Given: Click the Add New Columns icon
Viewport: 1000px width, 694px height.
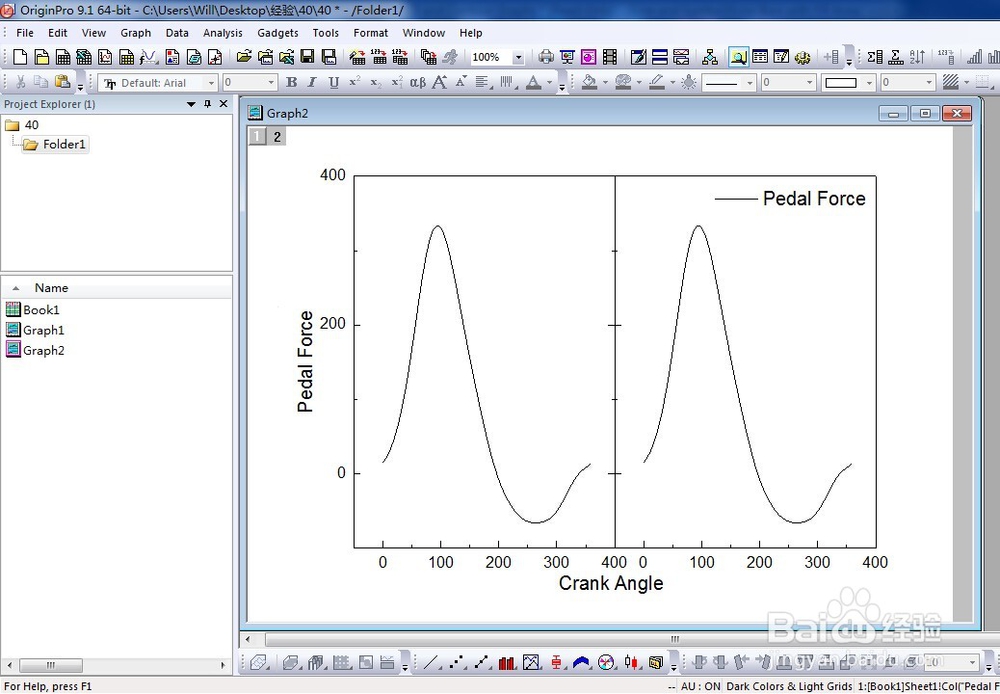Looking at the screenshot, I should click(831, 57).
